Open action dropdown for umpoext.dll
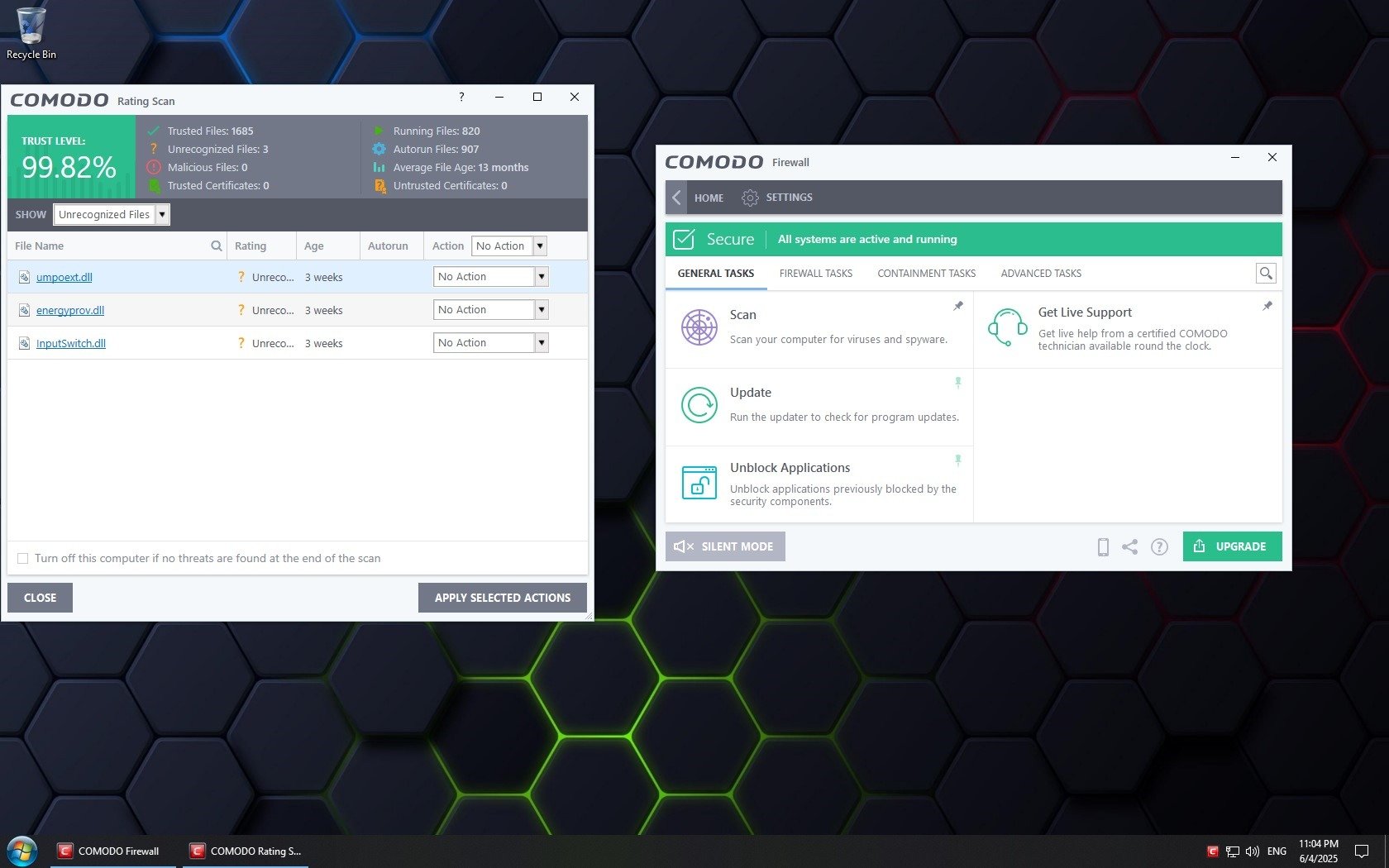The image size is (1389, 868). (491, 277)
